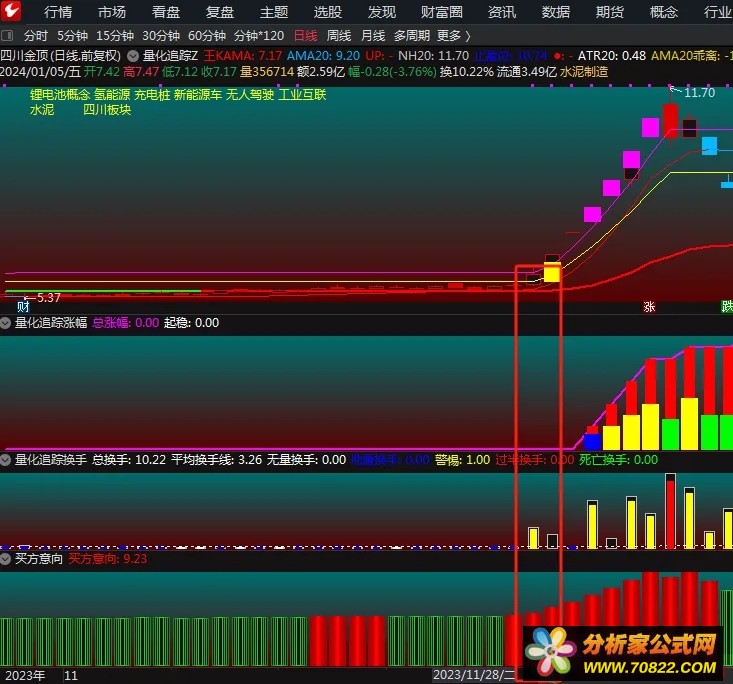
Task: Click the 新能源车 concept tag
Action: tap(198, 94)
